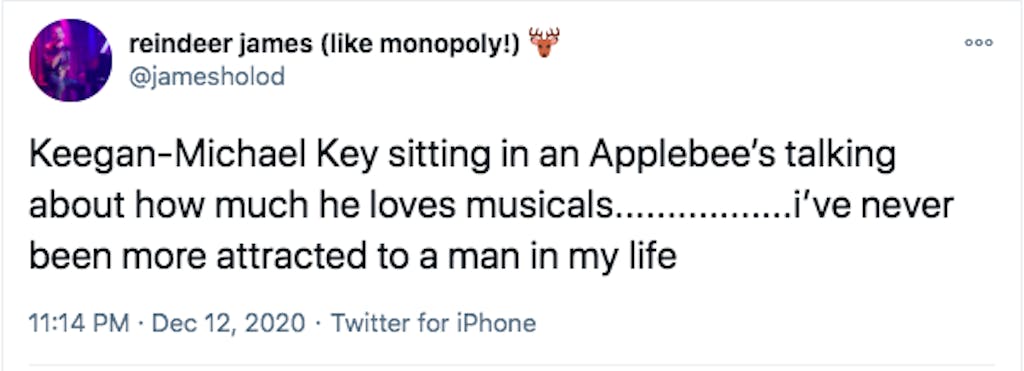Click the @jamesholod handle

click(x=207, y=76)
